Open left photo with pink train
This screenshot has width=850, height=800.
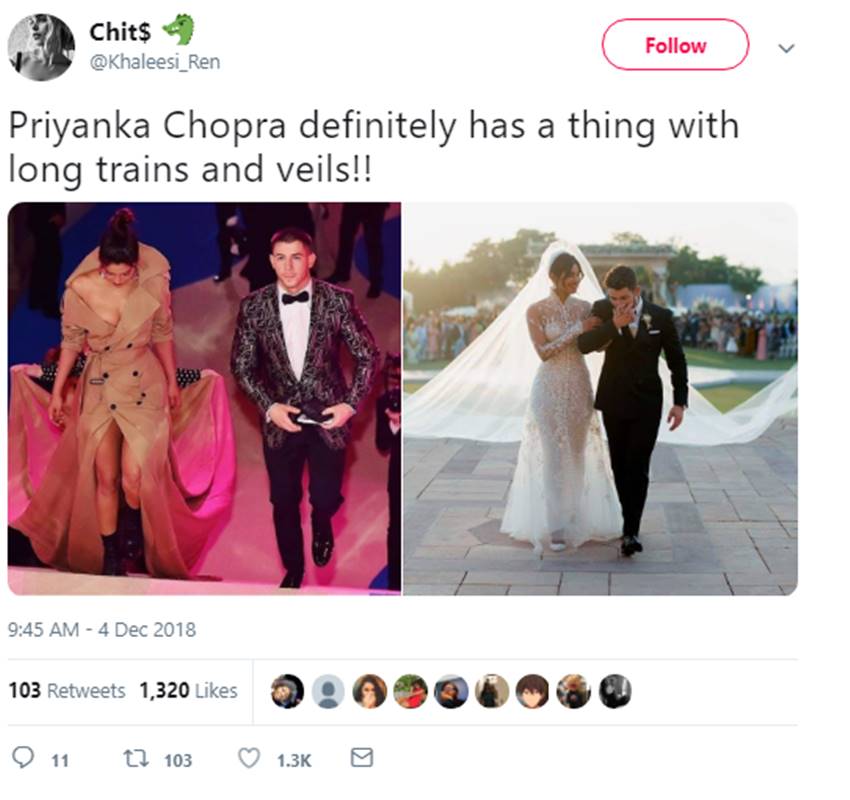(204, 398)
